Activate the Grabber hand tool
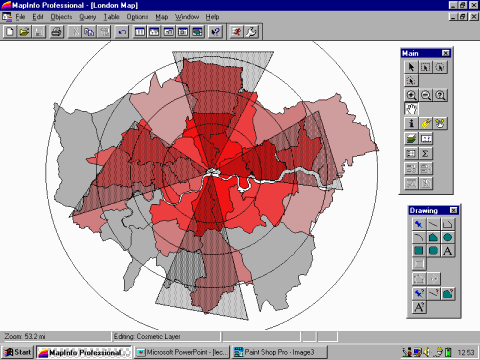This screenshot has height=360, width=480. 411,109
